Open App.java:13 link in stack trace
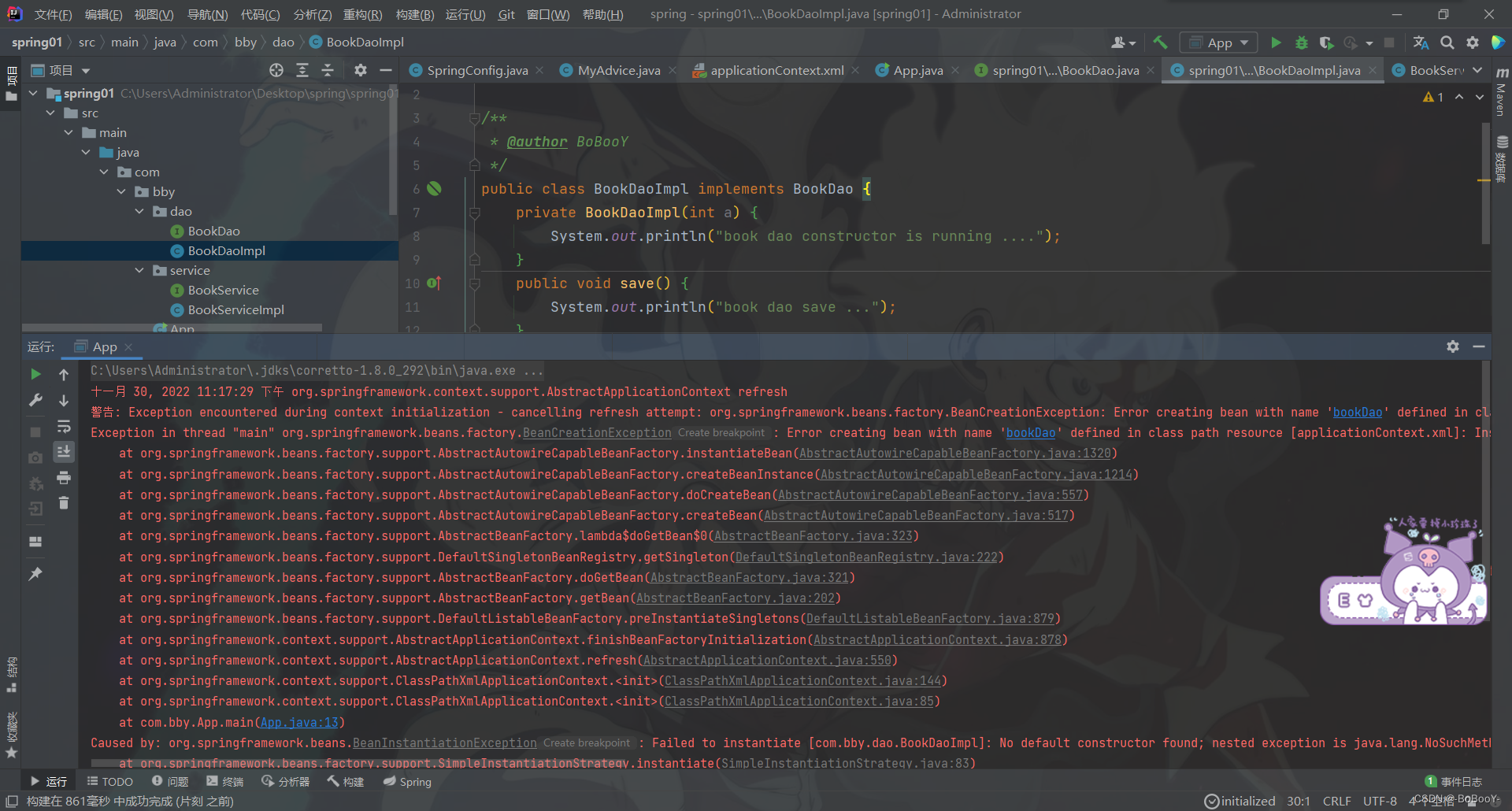Viewport: 1512px width, 811px height. click(x=299, y=722)
